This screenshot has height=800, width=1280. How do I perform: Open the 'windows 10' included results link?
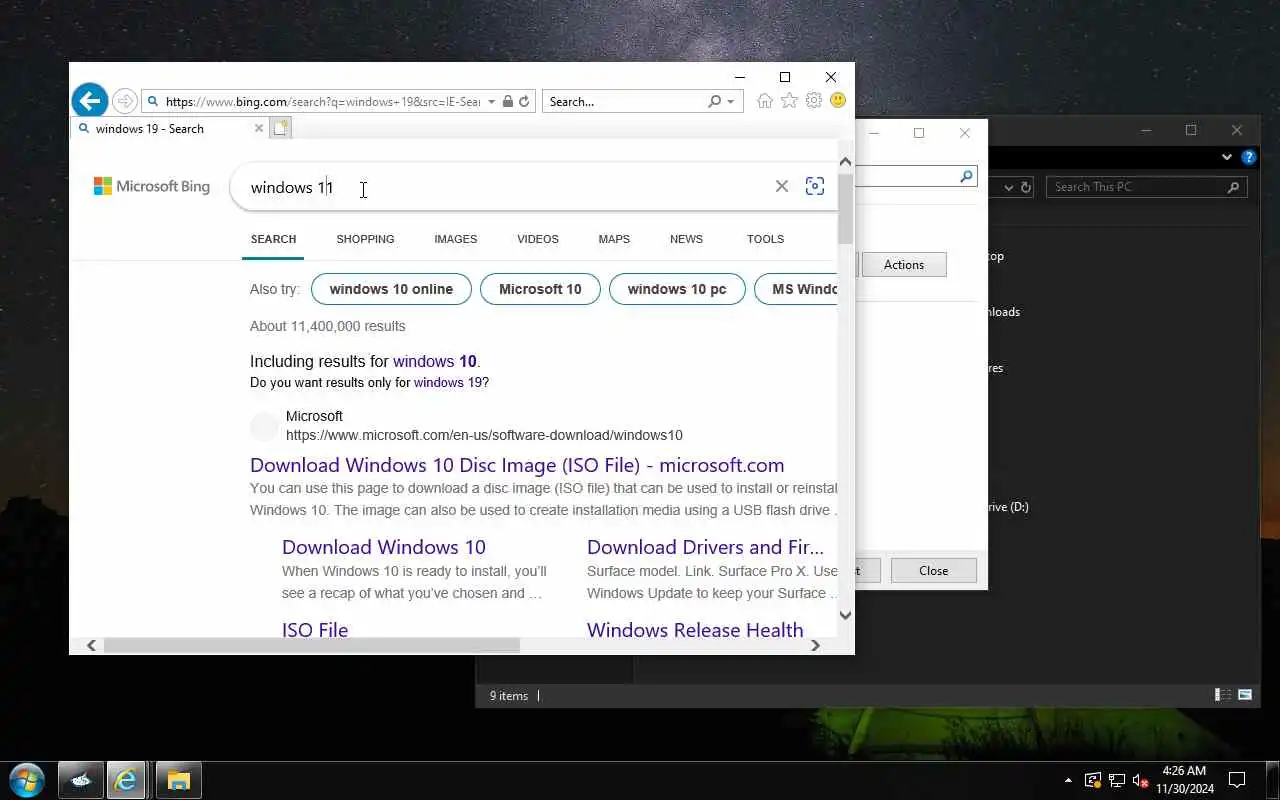tap(435, 361)
